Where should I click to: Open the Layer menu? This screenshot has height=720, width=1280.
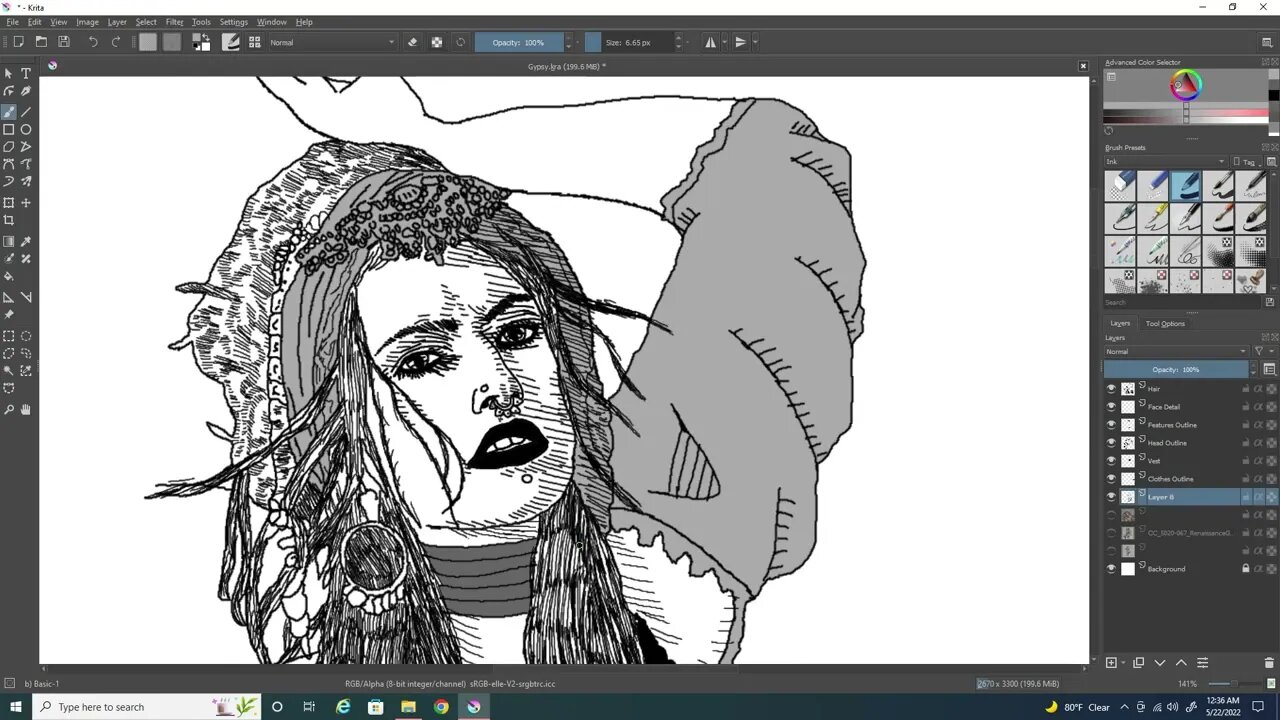pyautogui.click(x=117, y=22)
